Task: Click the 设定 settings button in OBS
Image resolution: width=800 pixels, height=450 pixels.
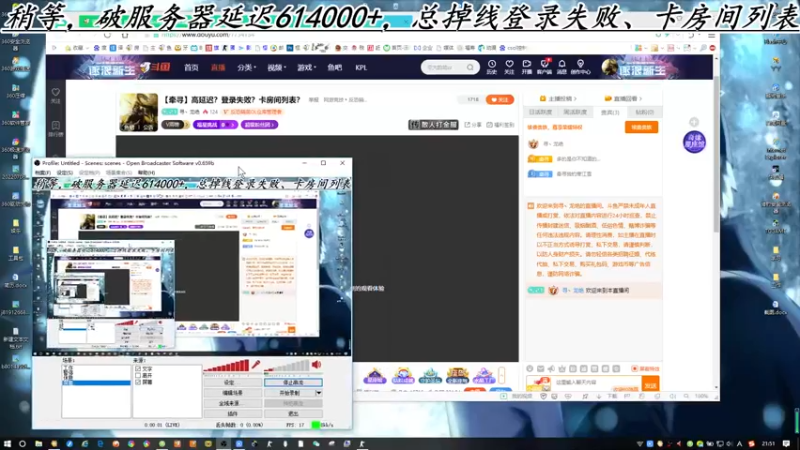Action: [x=233, y=382]
